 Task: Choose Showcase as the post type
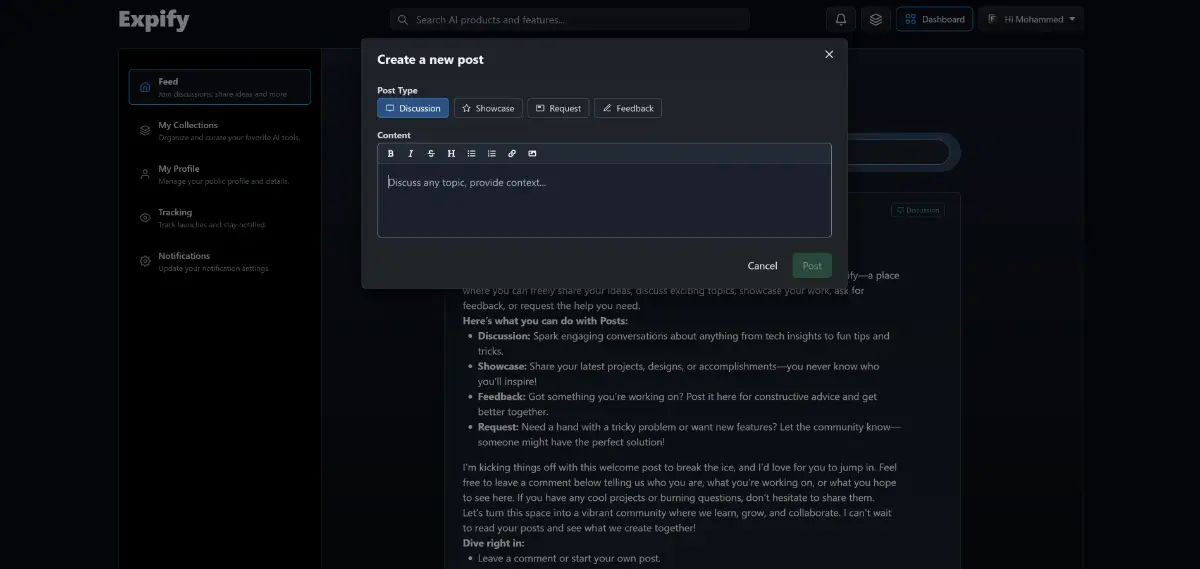coord(488,108)
